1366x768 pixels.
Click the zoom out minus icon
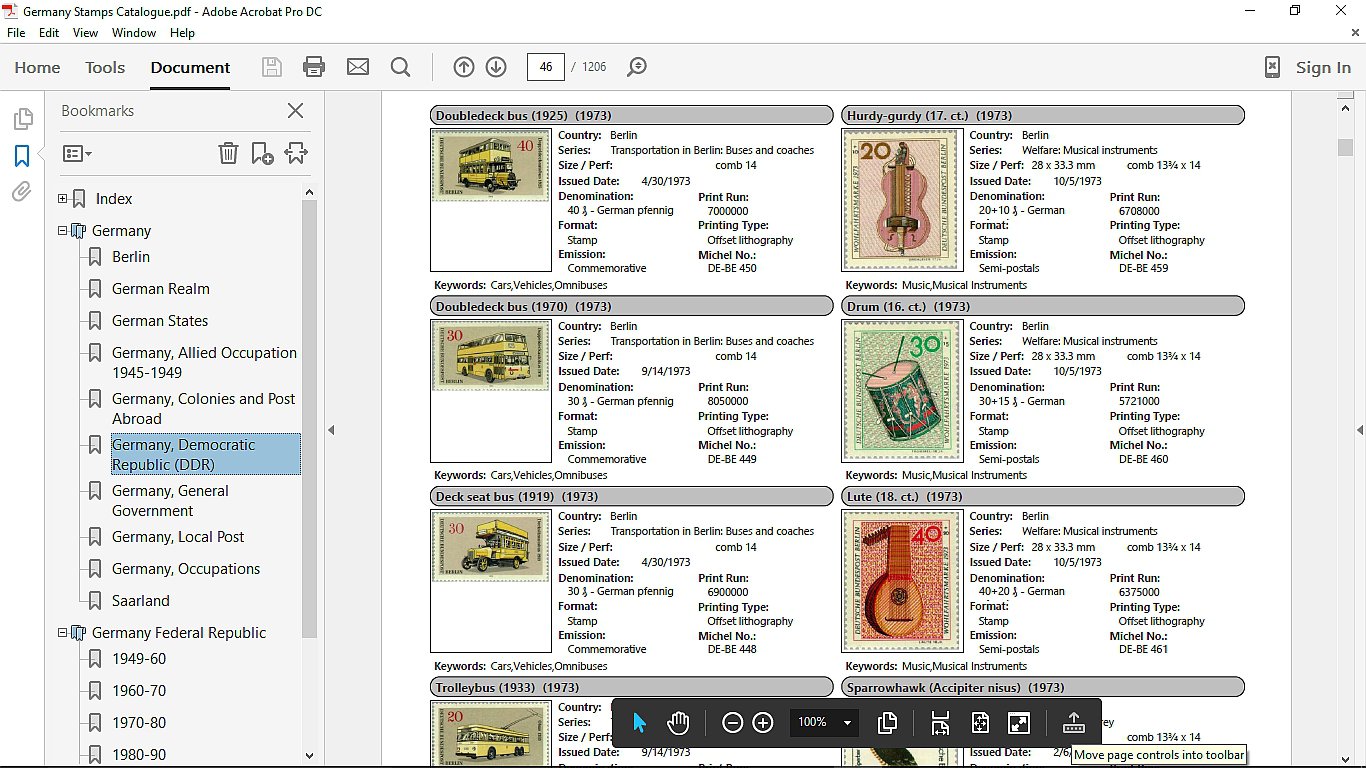[x=732, y=723]
